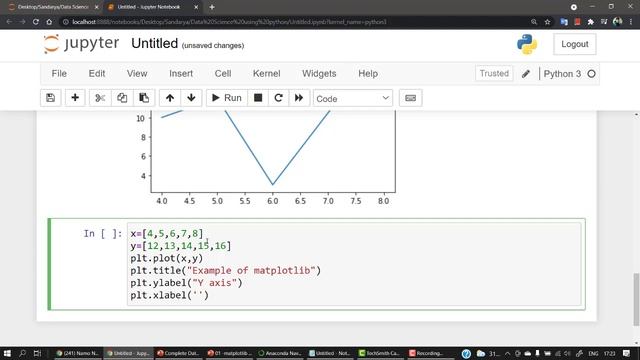The image size is (640, 360).
Task: Restart kernel and run all cells icon
Action: point(299,98)
